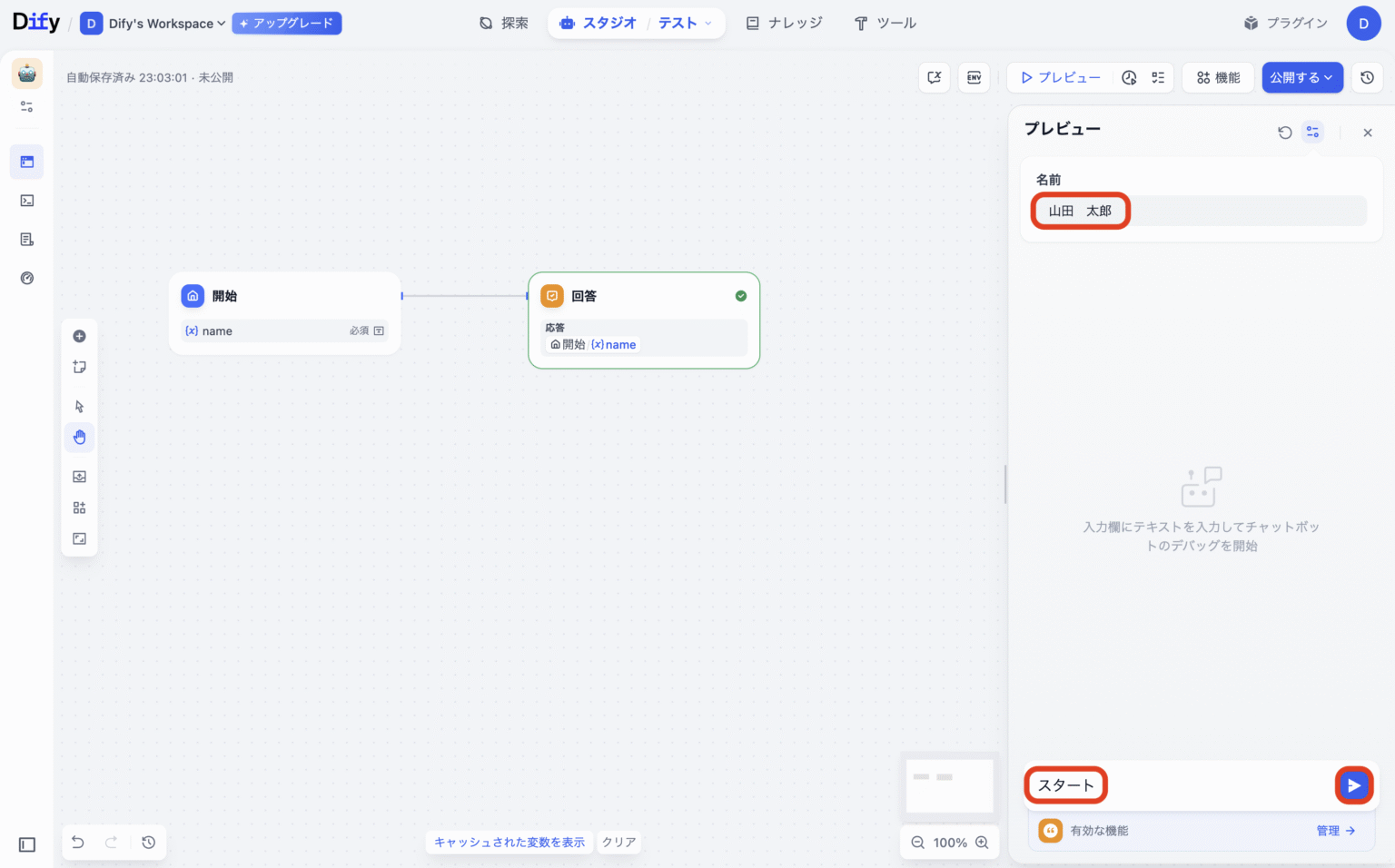This screenshot has width=1395, height=868.
Task: Click the restart conversation icon in preview
Action: 1284,133
